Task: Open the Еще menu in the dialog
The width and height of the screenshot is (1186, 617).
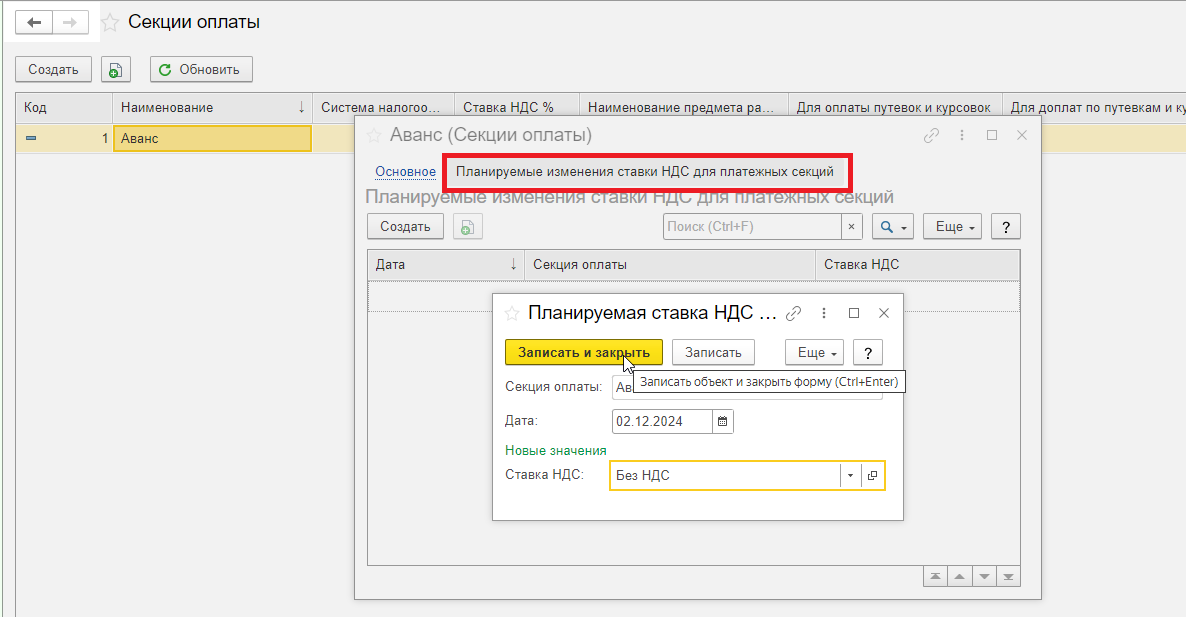Action: [x=815, y=352]
